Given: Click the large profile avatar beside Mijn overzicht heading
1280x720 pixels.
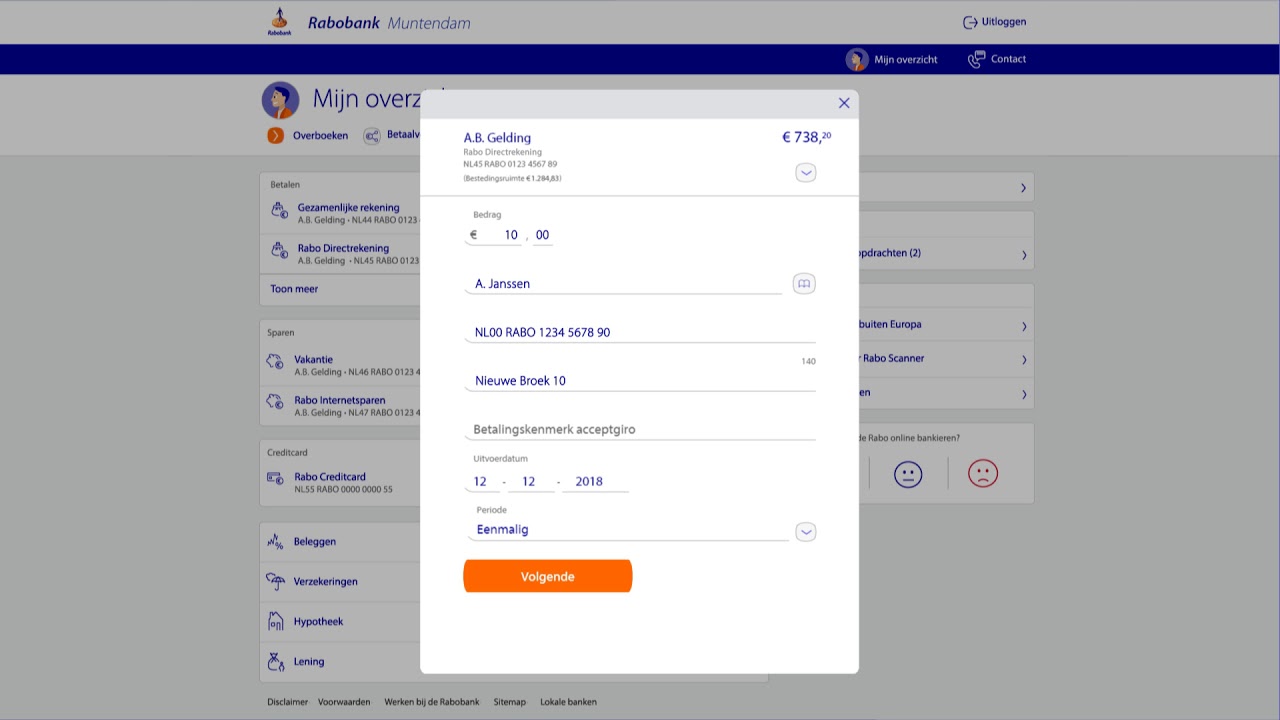Looking at the screenshot, I should 281,100.
